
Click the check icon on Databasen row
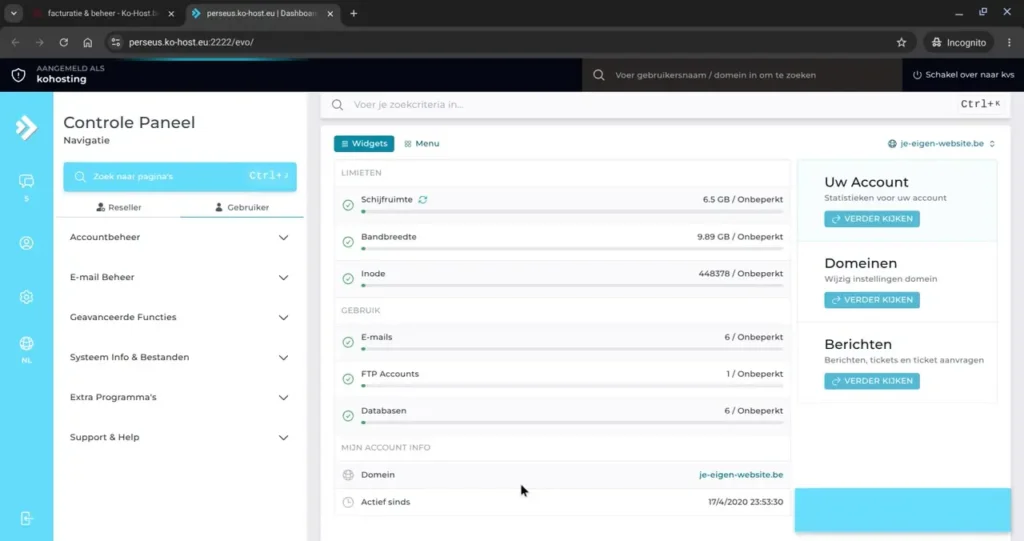point(348,416)
